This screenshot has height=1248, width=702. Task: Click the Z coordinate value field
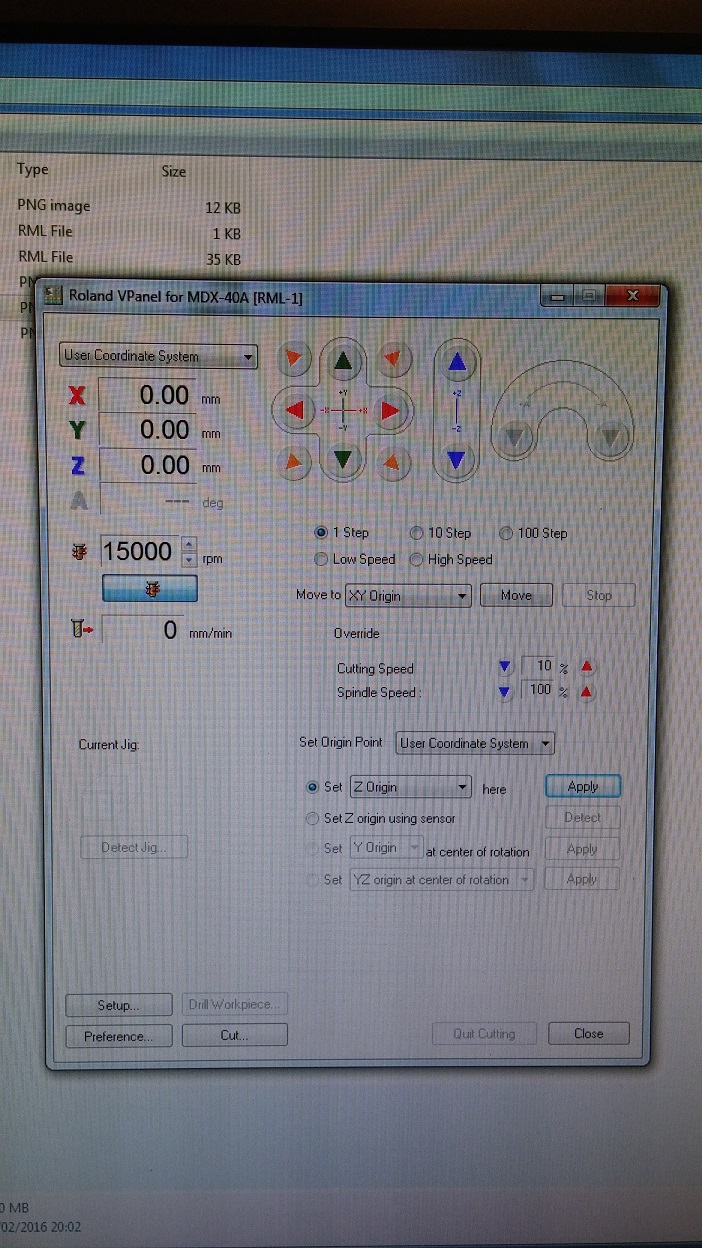click(148, 465)
